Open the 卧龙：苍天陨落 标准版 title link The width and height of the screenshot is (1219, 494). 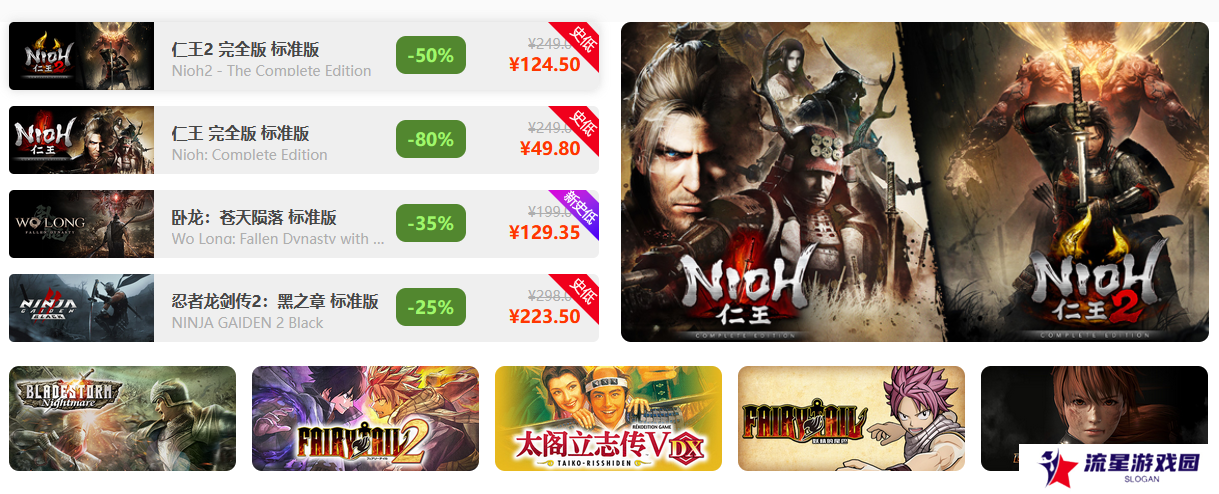[x=254, y=217]
